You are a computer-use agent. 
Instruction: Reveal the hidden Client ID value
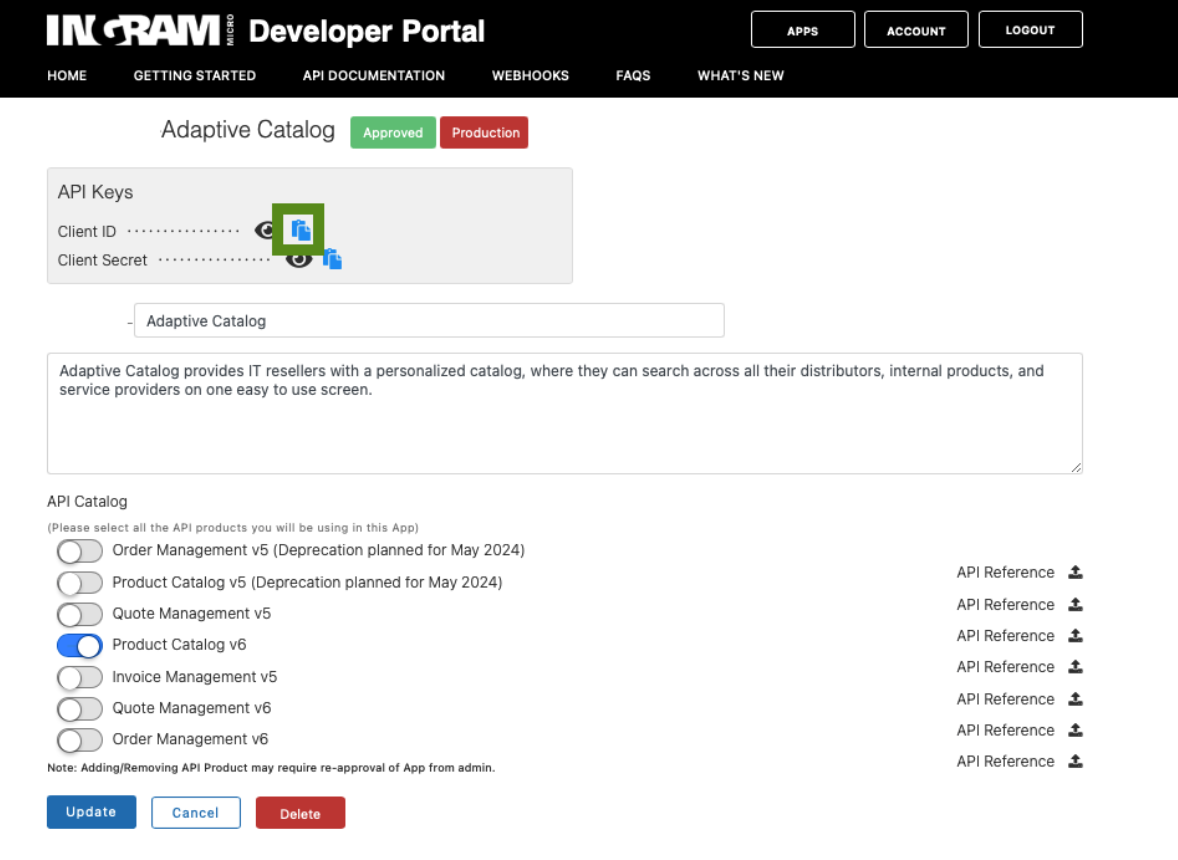pos(264,230)
